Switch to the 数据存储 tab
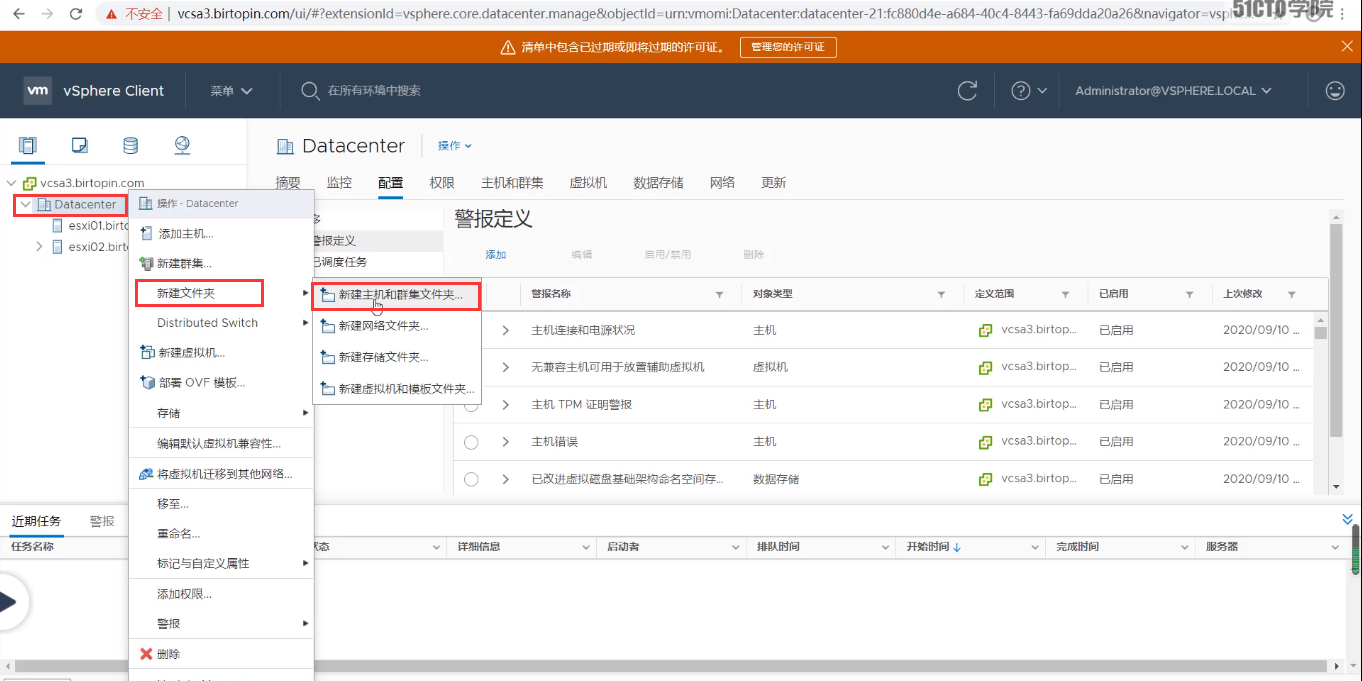1362x681 pixels. coord(658,183)
